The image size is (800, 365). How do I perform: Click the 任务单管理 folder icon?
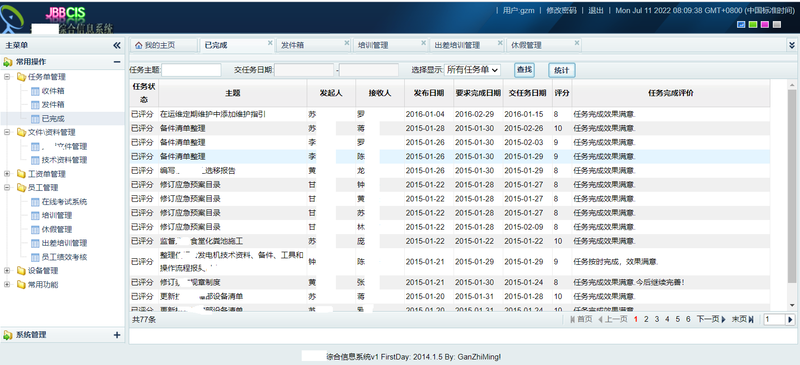click(x=21, y=77)
